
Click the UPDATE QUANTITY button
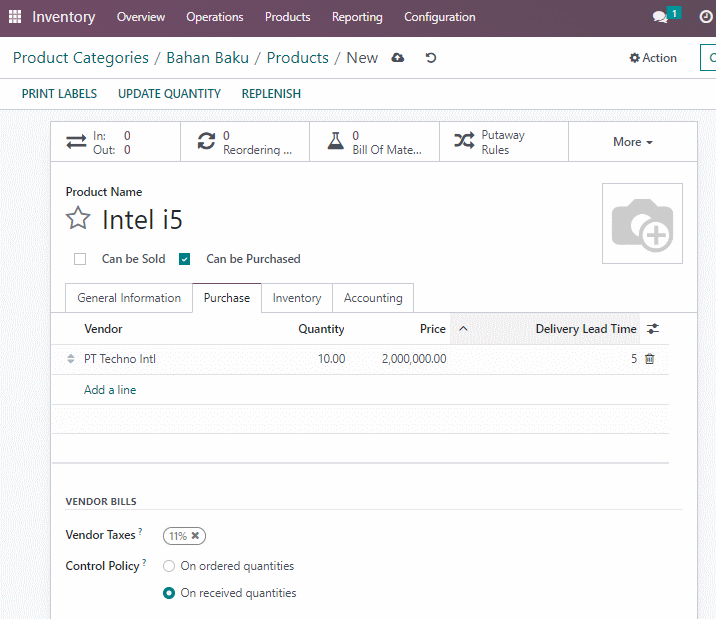pos(169,94)
